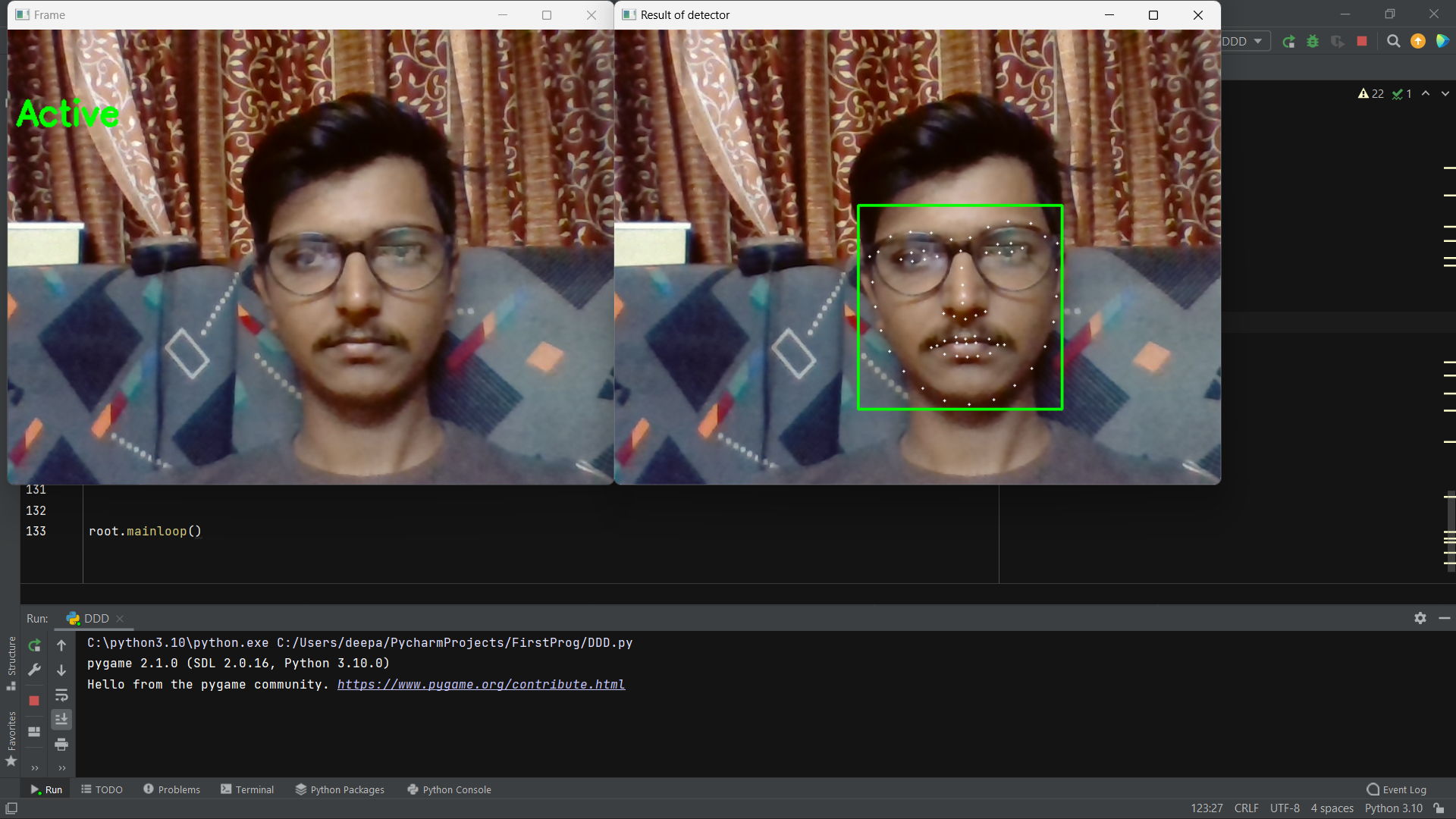
Task: Toggle Run with Coverage in the toolbar
Action: tap(1338, 42)
